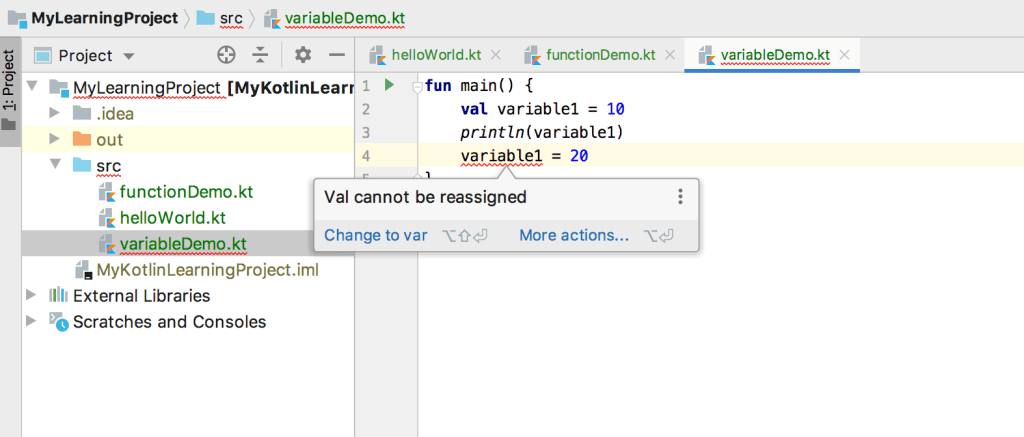The height and width of the screenshot is (437, 1024).
Task: Expand the .idea folder
Action: pyautogui.click(x=54, y=114)
